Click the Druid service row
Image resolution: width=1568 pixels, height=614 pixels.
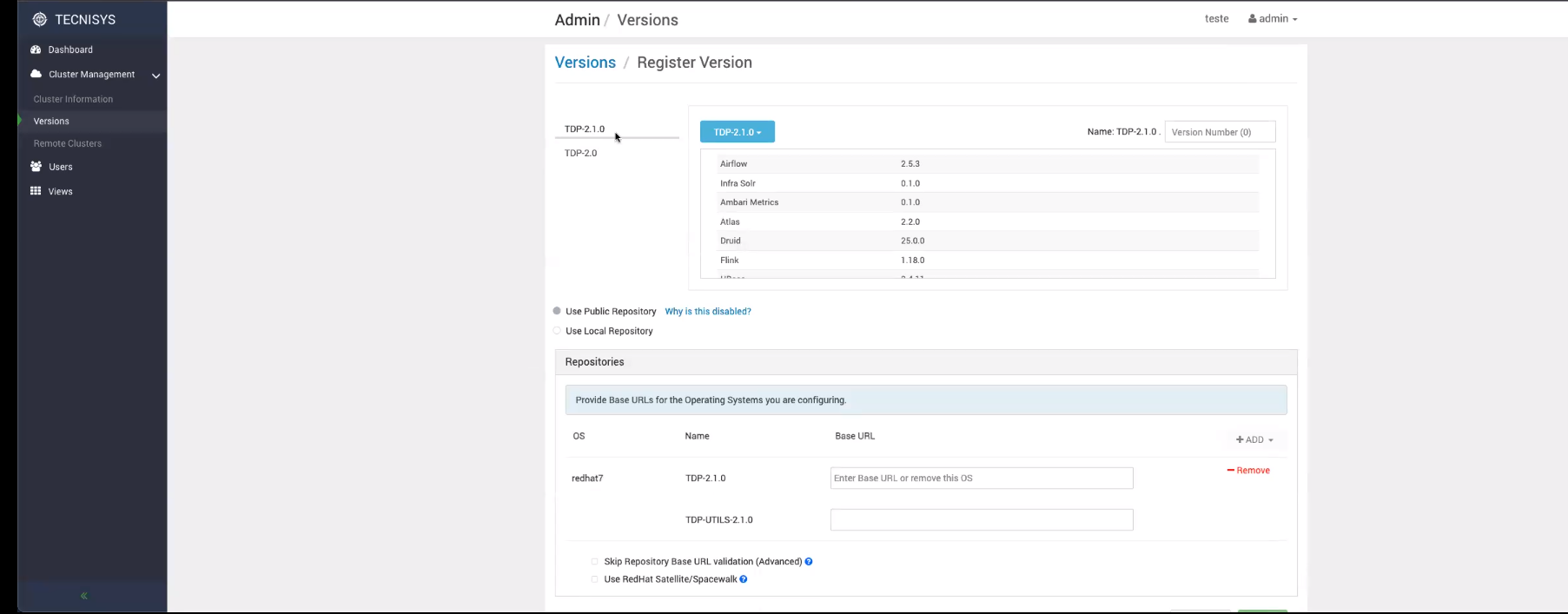(x=987, y=241)
